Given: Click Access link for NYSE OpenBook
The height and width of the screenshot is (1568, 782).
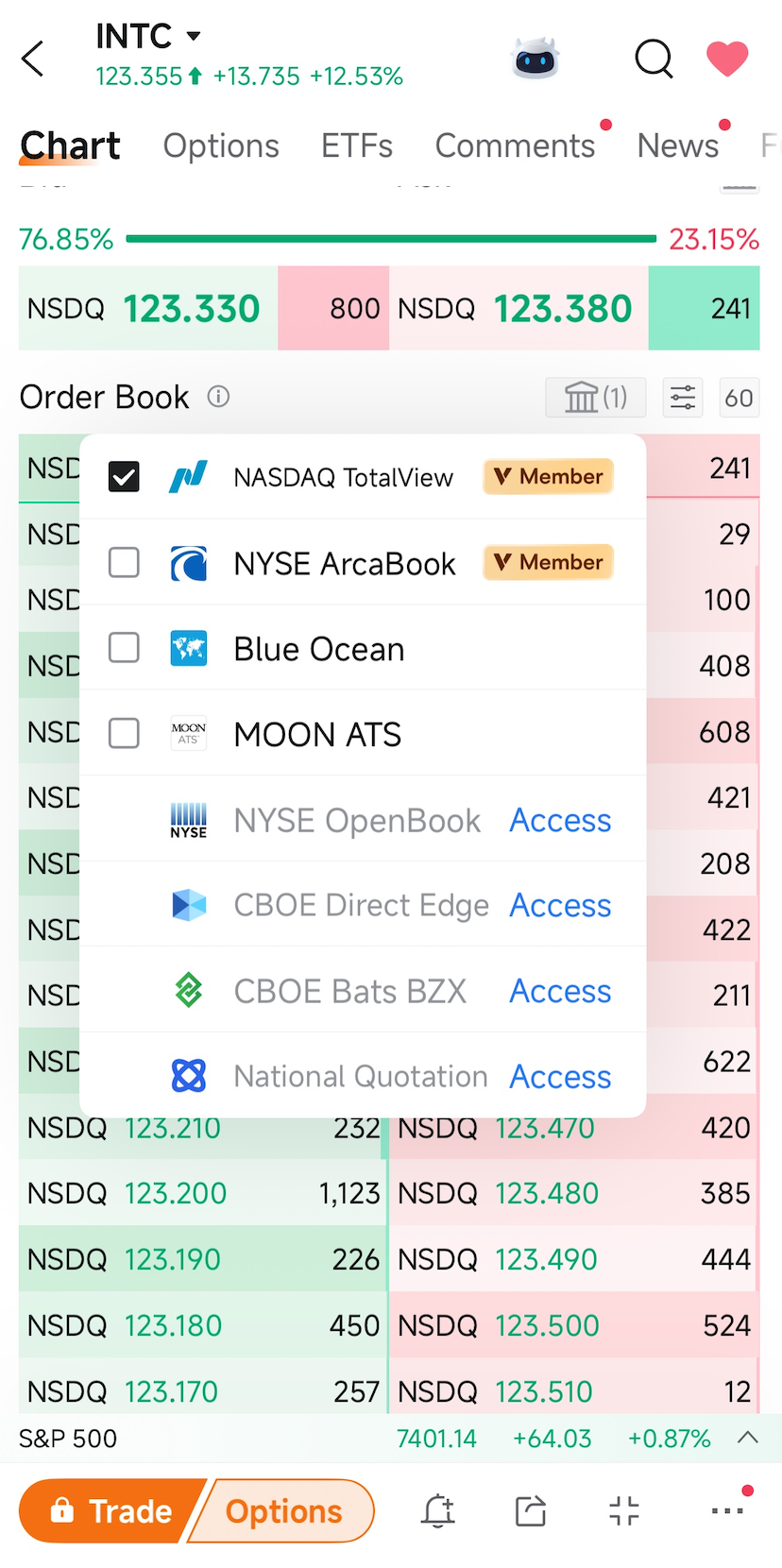Looking at the screenshot, I should [x=560, y=820].
